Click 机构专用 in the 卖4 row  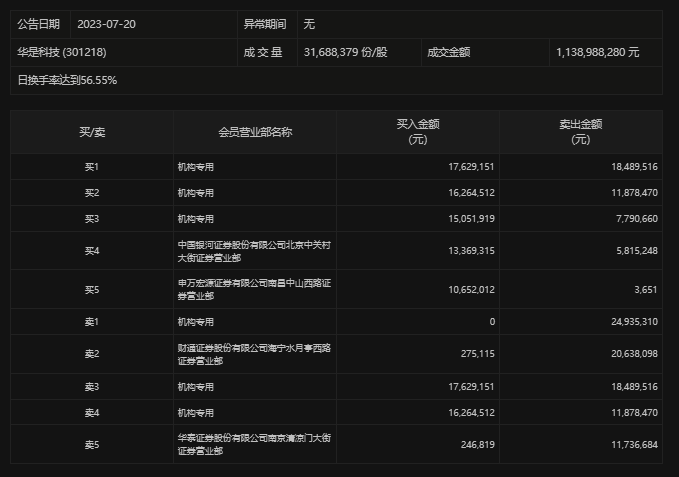click(x=196, y=413)
